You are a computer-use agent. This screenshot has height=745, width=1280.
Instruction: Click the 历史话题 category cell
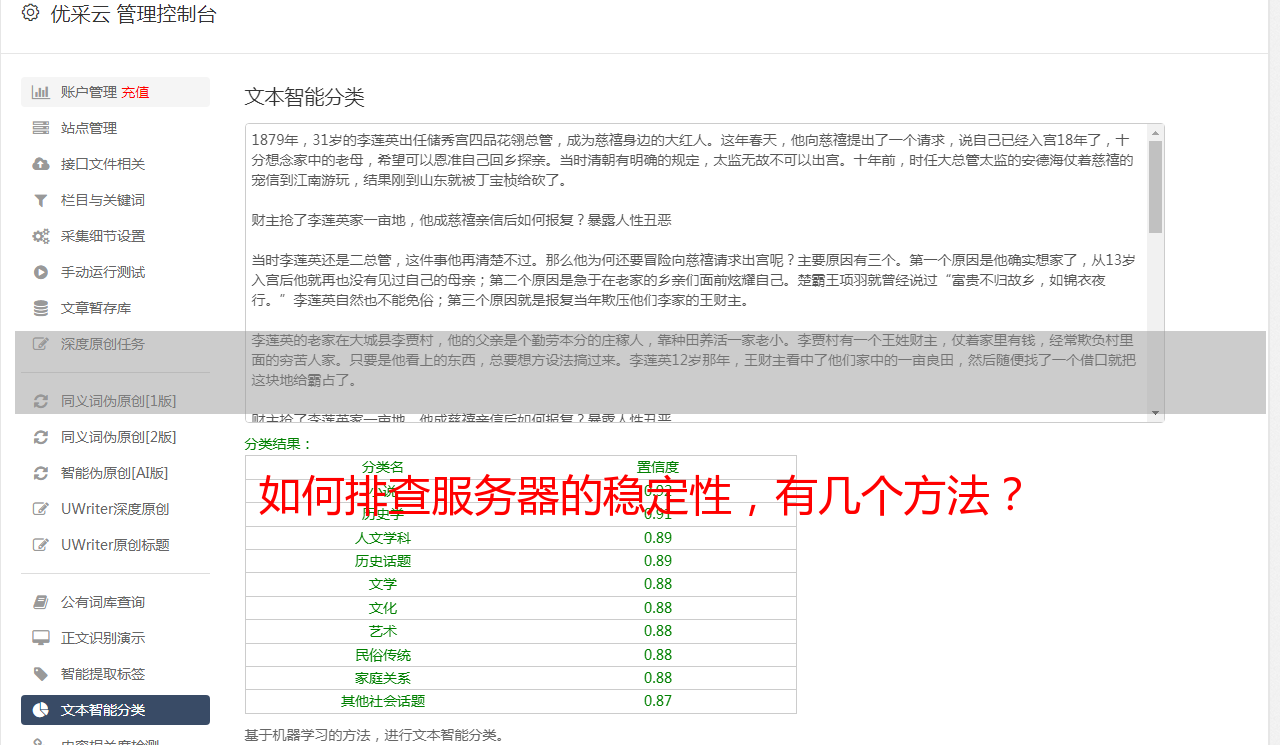point(383,561)
